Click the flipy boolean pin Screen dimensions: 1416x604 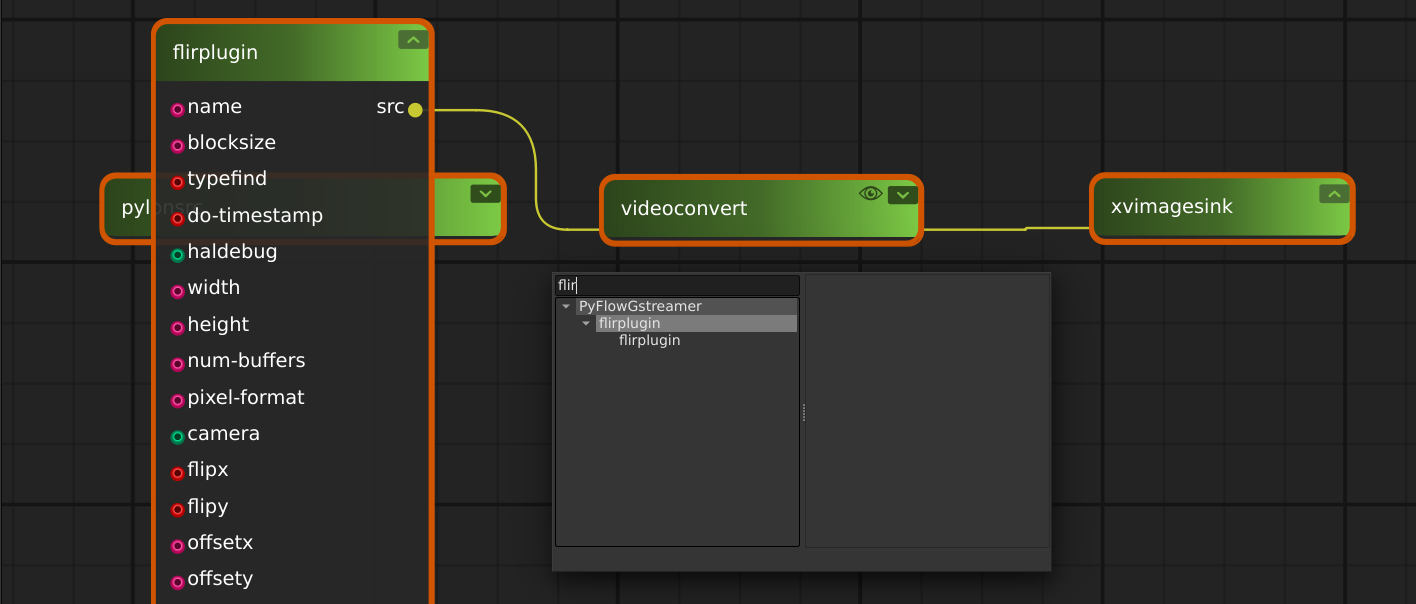(178, 509)
